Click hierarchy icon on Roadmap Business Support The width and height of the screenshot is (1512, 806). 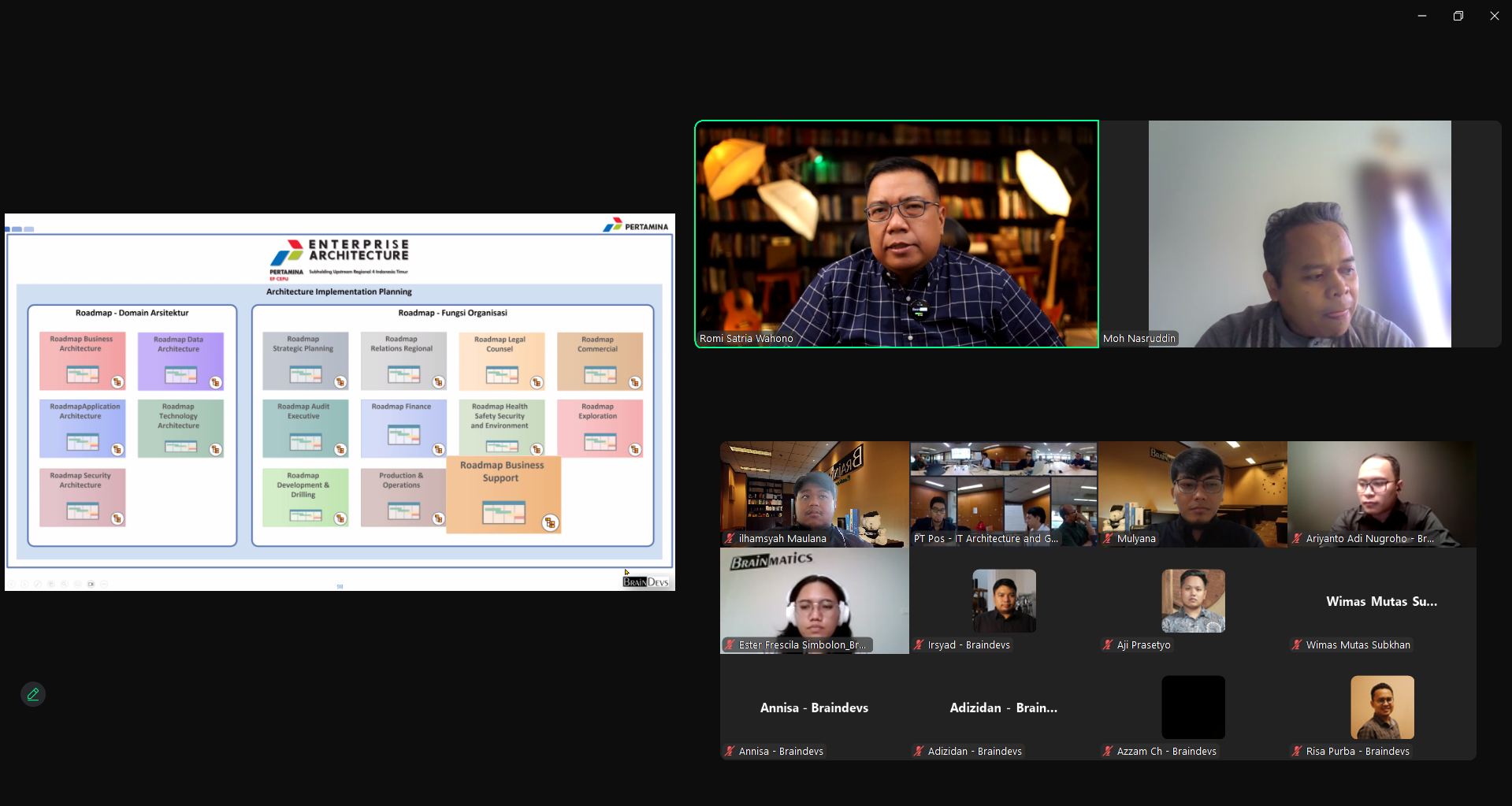(x=550, y=522)
